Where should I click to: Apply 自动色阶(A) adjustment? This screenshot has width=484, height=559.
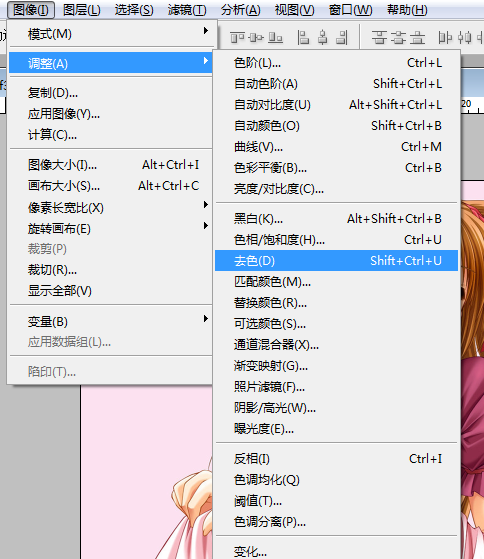(x=336, y=84)
